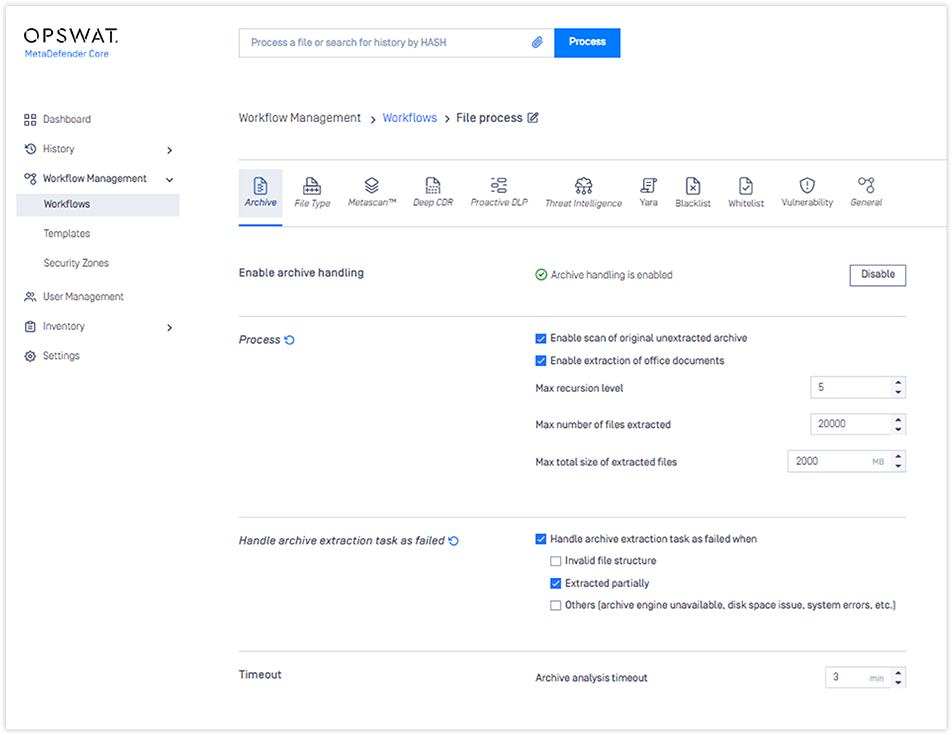This screenshot has width=952, height=735.
Task: Switch to the Blacklist tab
Action: click(x=692, y=192)
